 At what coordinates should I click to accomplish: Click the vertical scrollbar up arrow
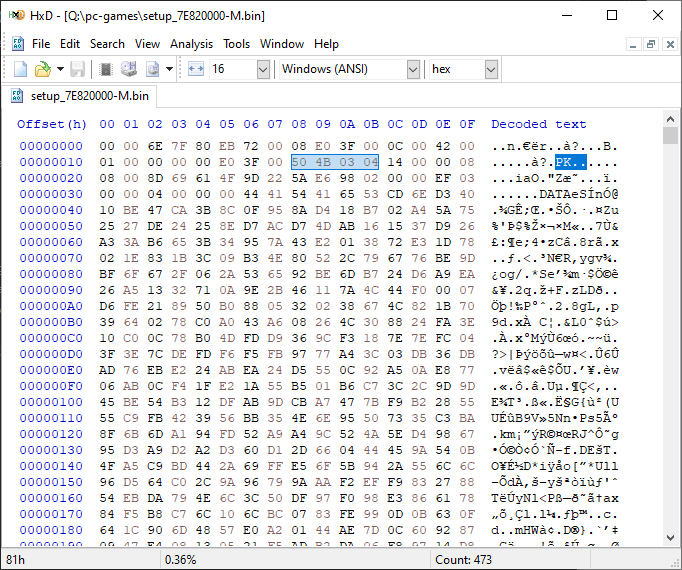pyautogui.click(x=670, y=119)
